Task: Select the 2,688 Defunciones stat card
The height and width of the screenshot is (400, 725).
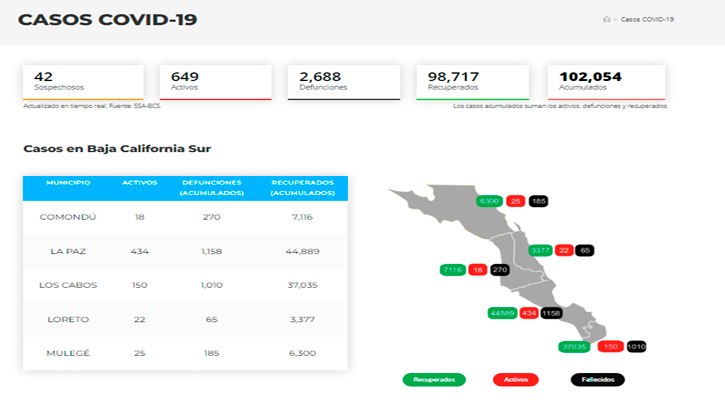Action: click(344, 82)
